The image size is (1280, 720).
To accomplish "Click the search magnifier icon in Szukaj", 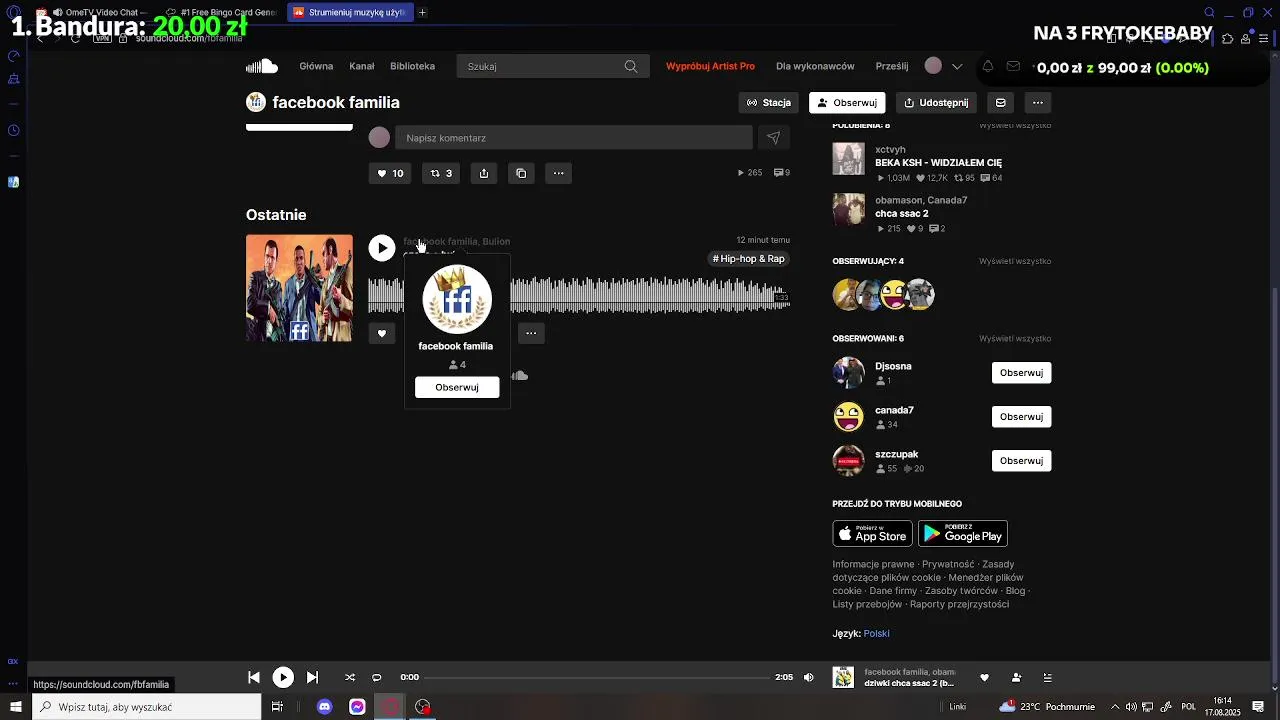I will tap(631, 66).
